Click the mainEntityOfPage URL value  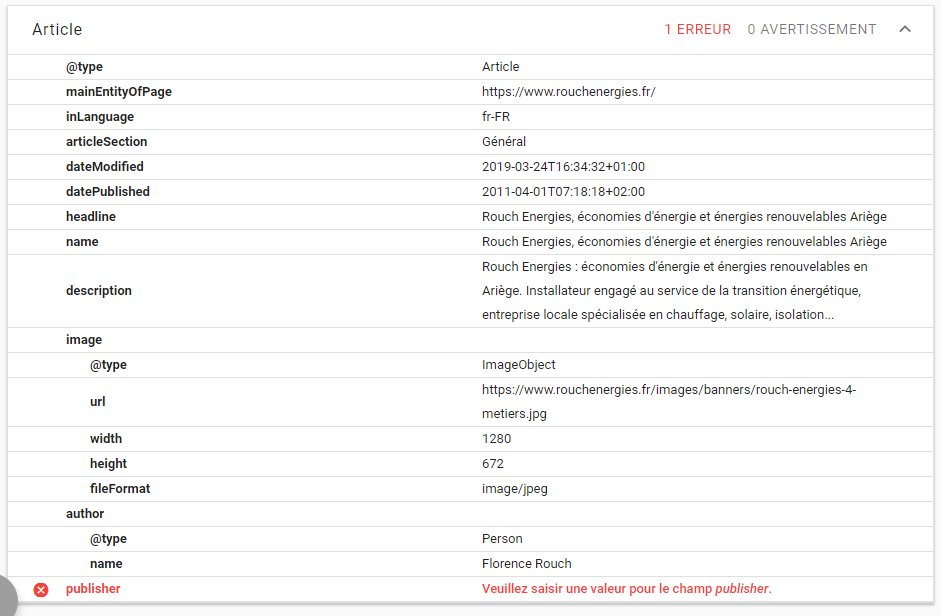coord(568,91)
